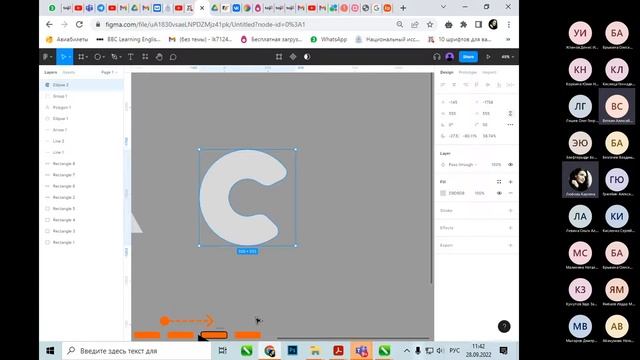This screenshot has width=640, height=360.
Task: Click the Create component icon
Action: (x=293, y=57)
